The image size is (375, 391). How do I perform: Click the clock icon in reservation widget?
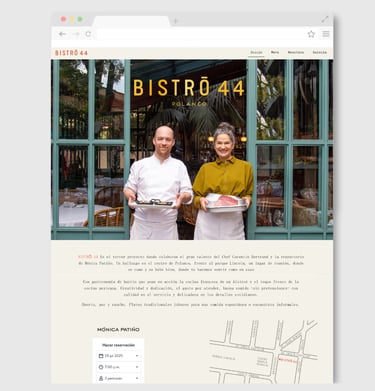point(101,367)
